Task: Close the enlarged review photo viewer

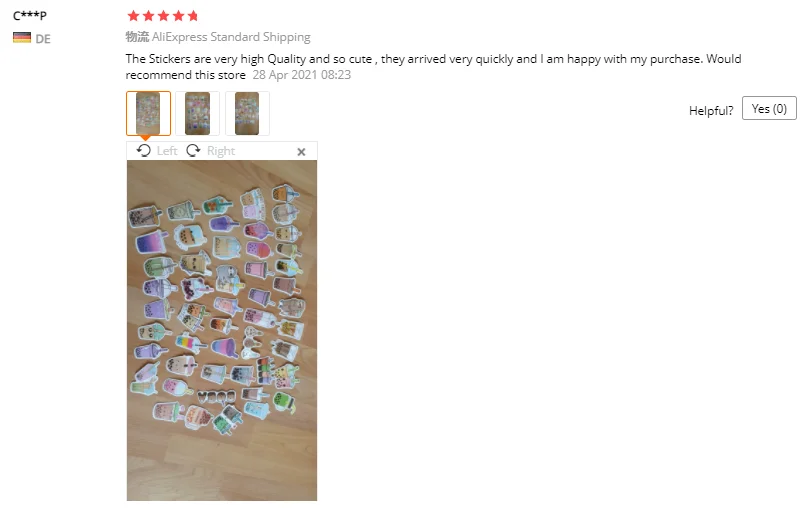Action: 301,151
